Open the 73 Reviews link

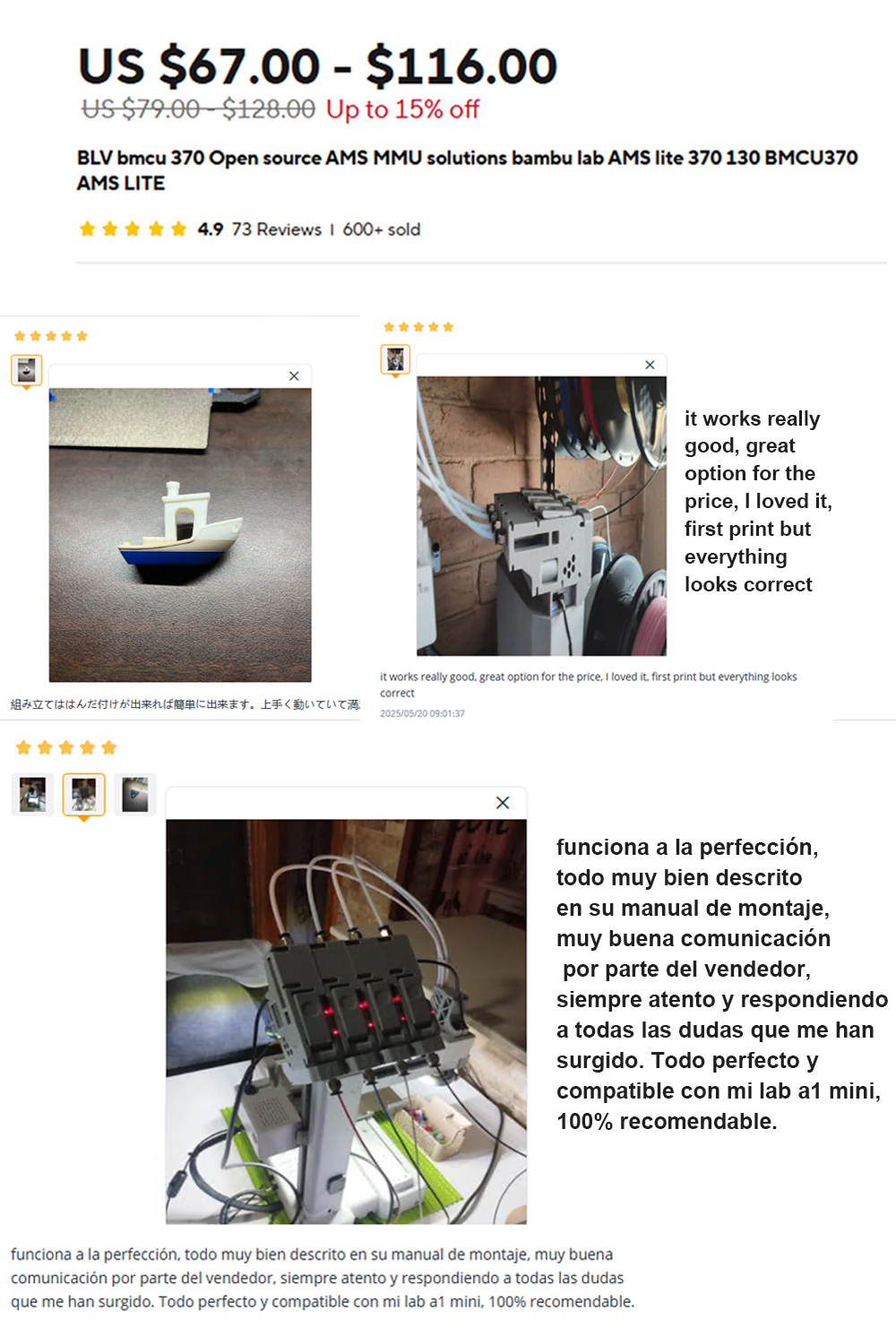pyautogui.click(x=276, y=229)
